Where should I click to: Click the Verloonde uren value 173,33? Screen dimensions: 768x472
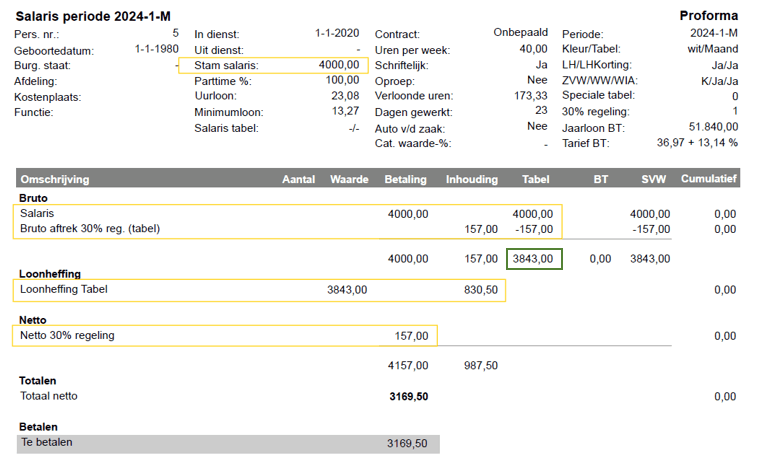coord(530,95)
